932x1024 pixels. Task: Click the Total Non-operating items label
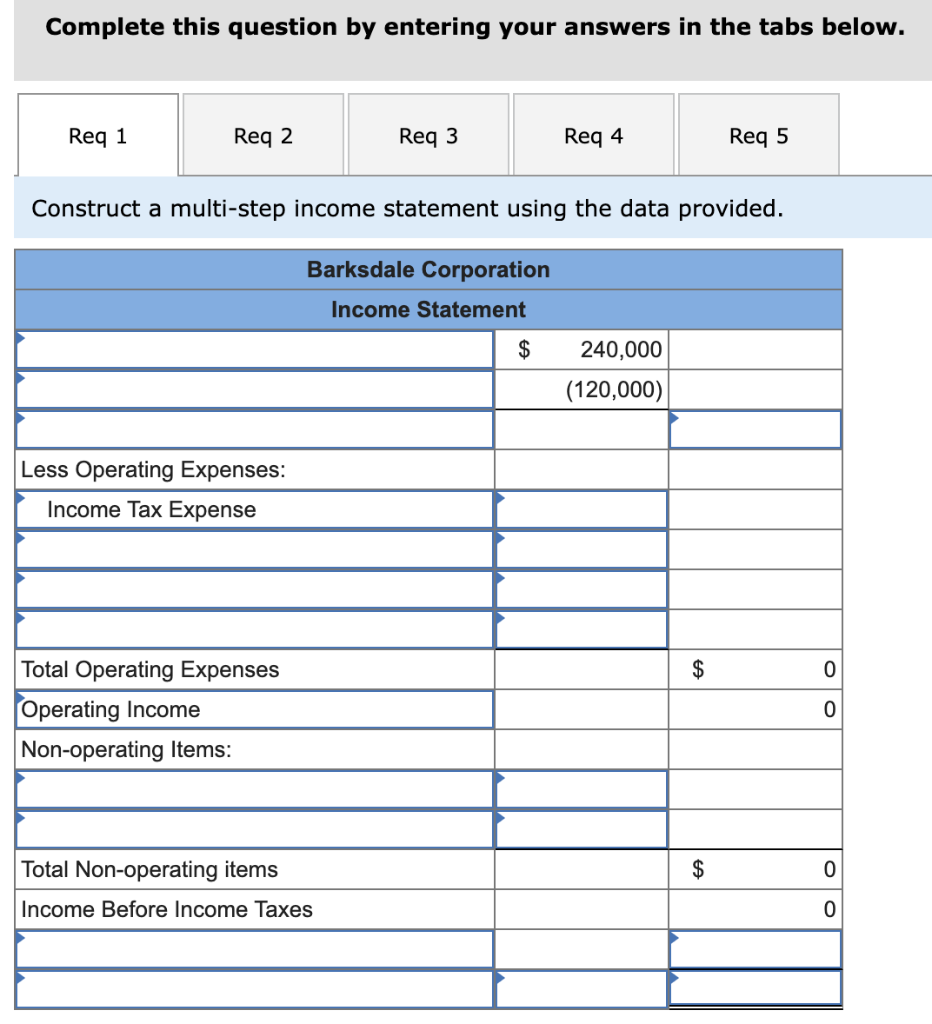[x=149, y=869]
